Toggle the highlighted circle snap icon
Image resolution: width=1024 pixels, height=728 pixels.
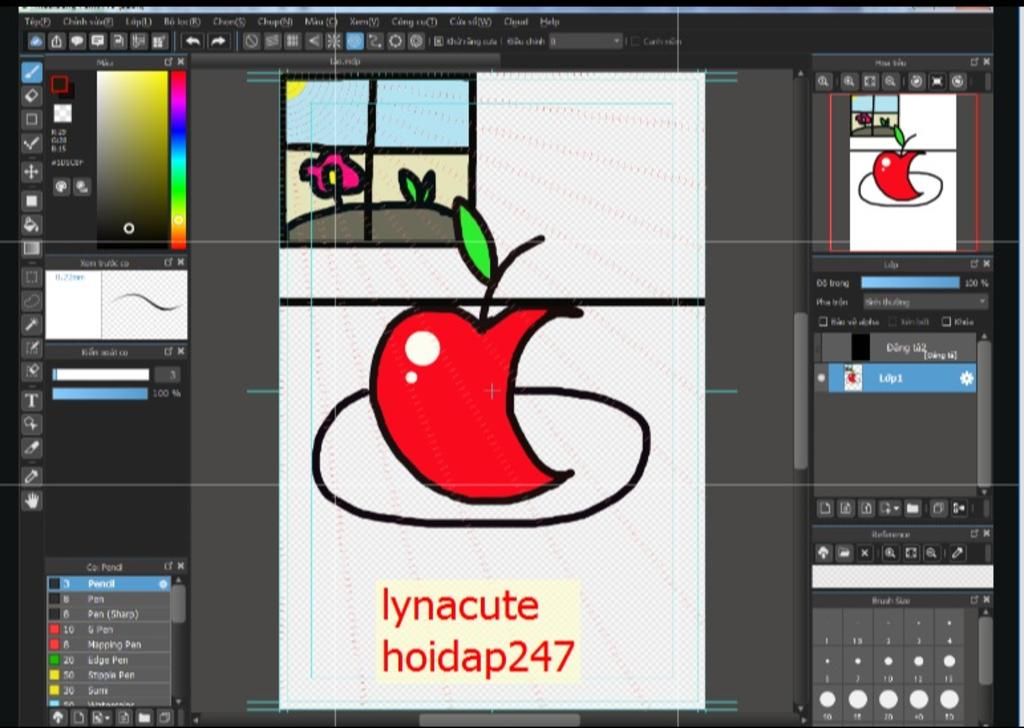(x=355, y=41)
